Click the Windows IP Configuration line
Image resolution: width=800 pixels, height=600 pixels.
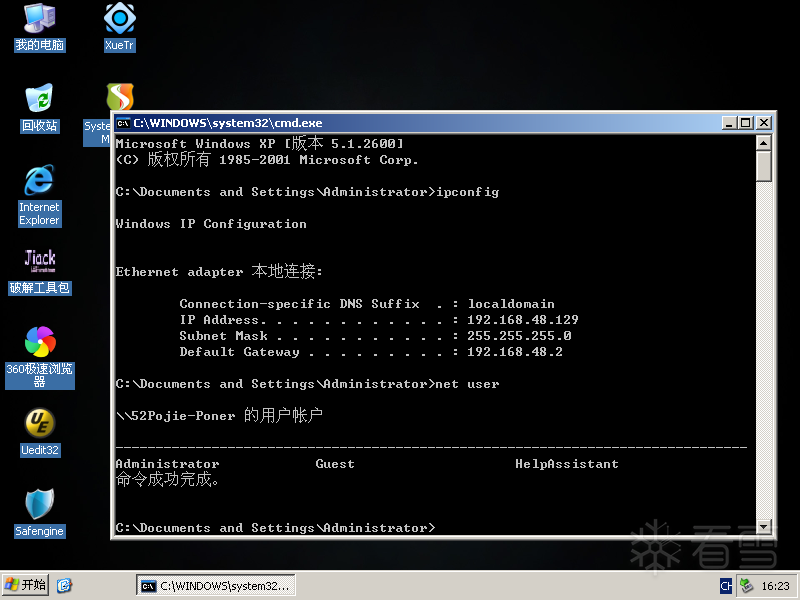coord(211,224)
